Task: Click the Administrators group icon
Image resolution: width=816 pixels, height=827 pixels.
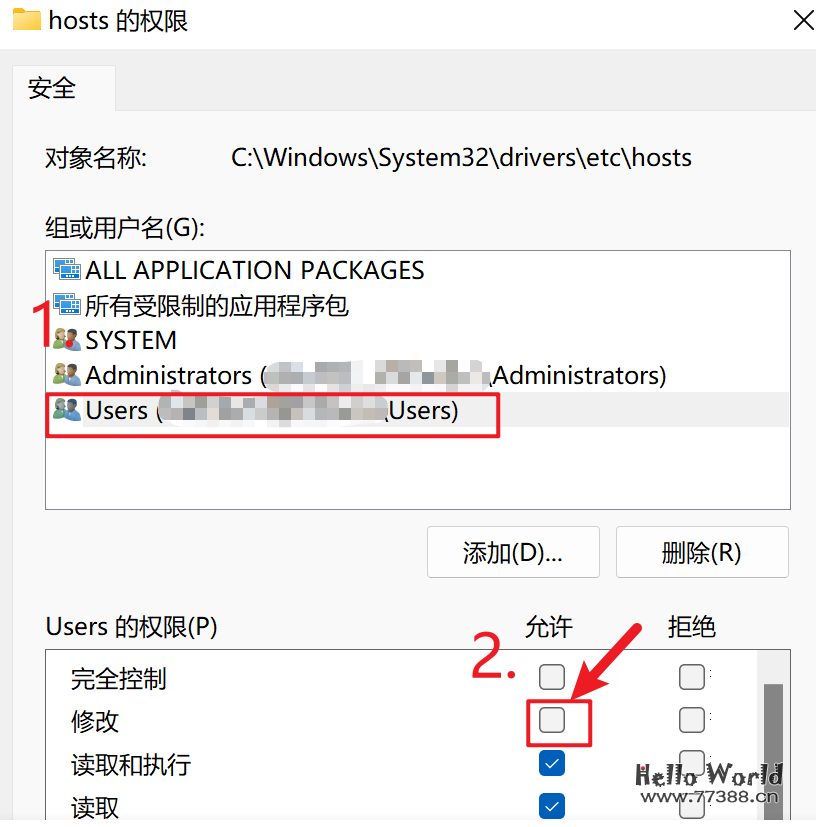Action: coord(66,375)
